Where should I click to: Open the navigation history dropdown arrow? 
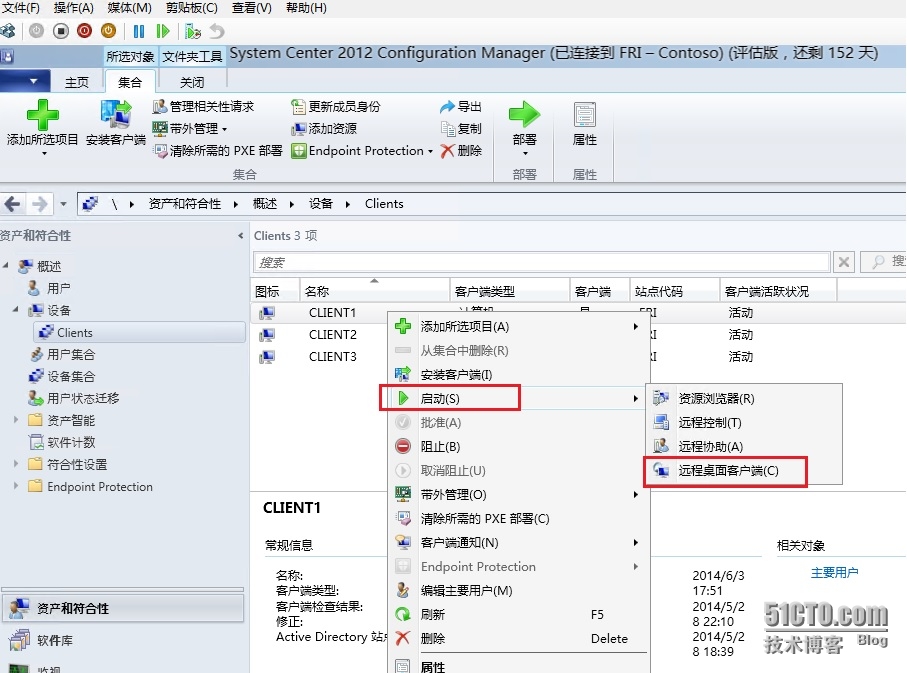pos(64,204)
